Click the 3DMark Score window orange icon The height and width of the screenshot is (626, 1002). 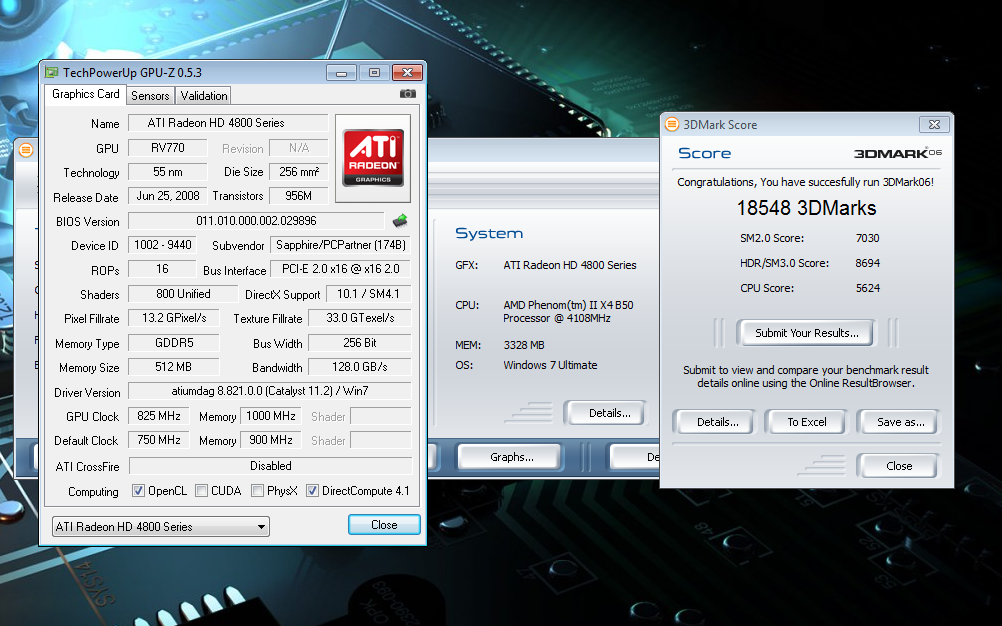672,124
